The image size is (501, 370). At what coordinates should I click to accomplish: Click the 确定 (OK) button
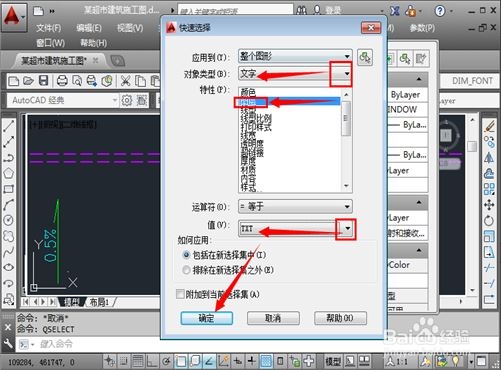[x=207, y=318]
